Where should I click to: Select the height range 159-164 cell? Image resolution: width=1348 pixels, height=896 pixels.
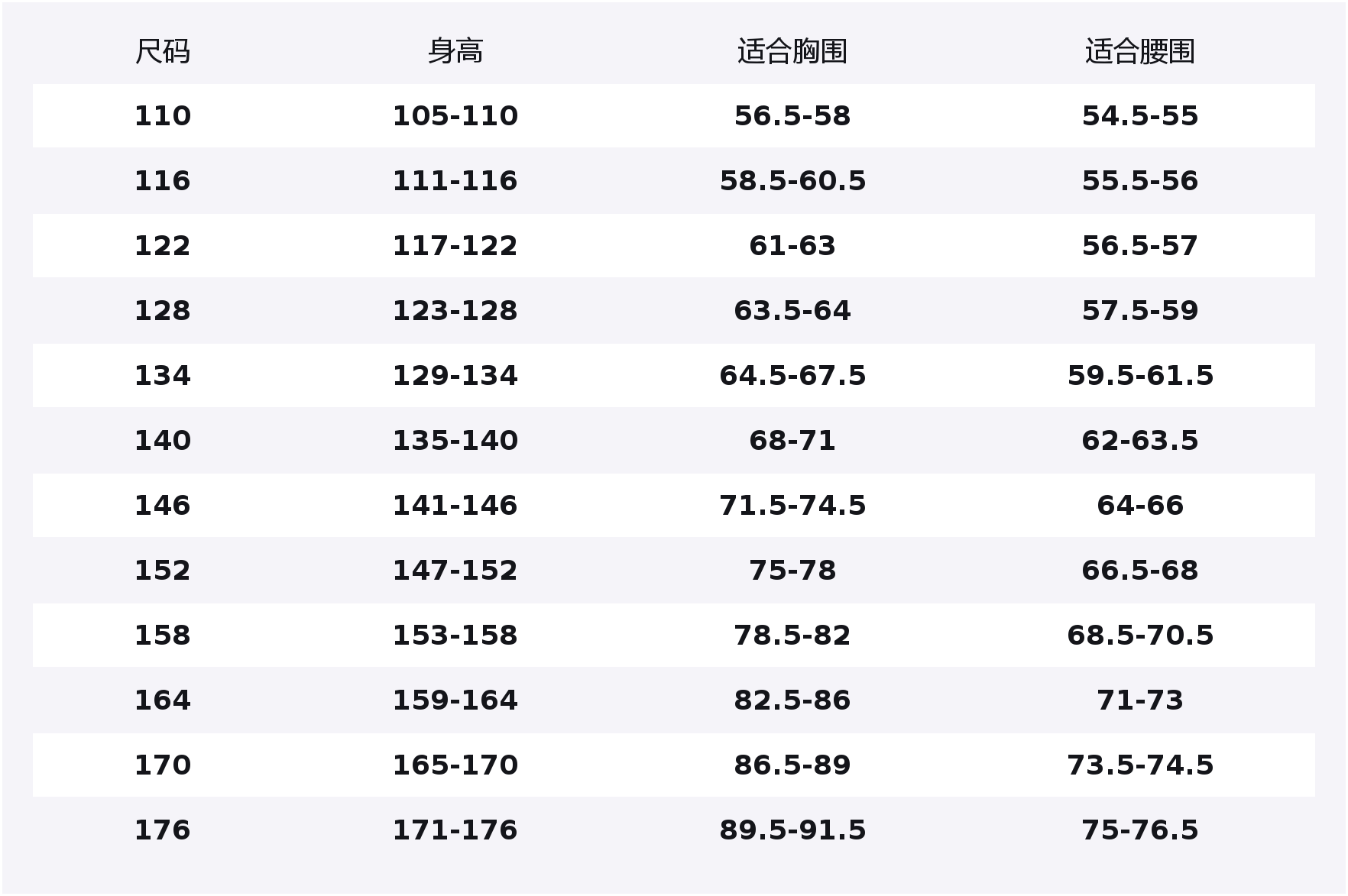point(455,700)
